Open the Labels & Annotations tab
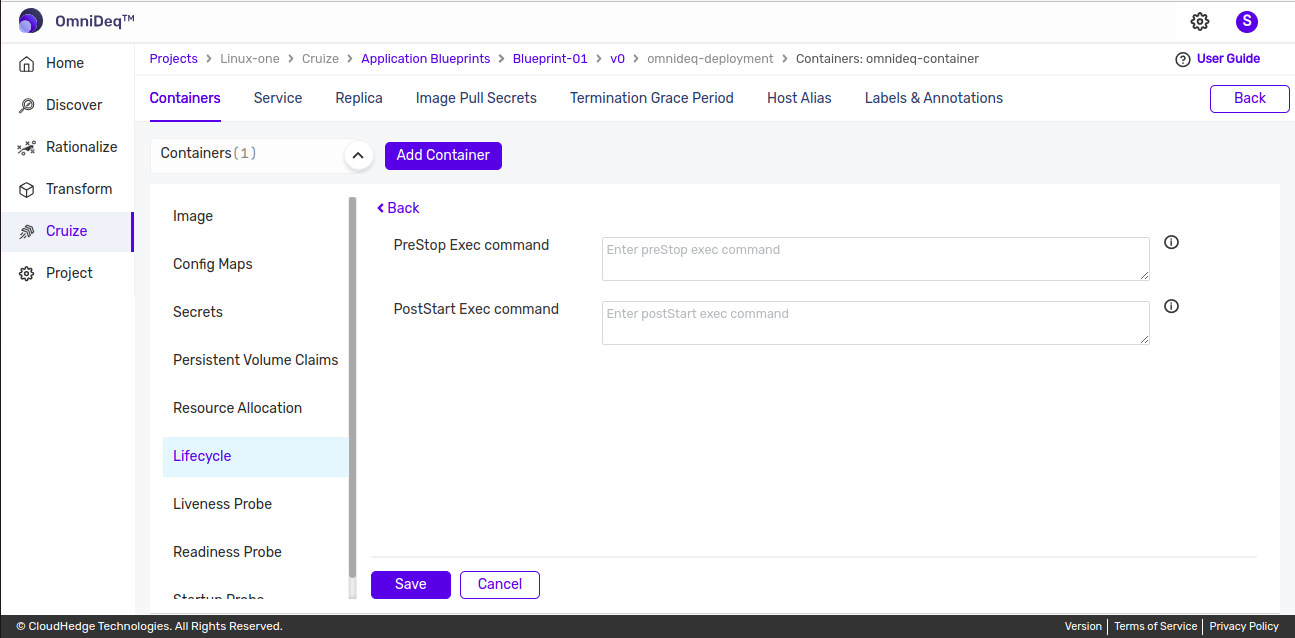The height and width of the screenshot is (638, 1295). click(934, 98)
